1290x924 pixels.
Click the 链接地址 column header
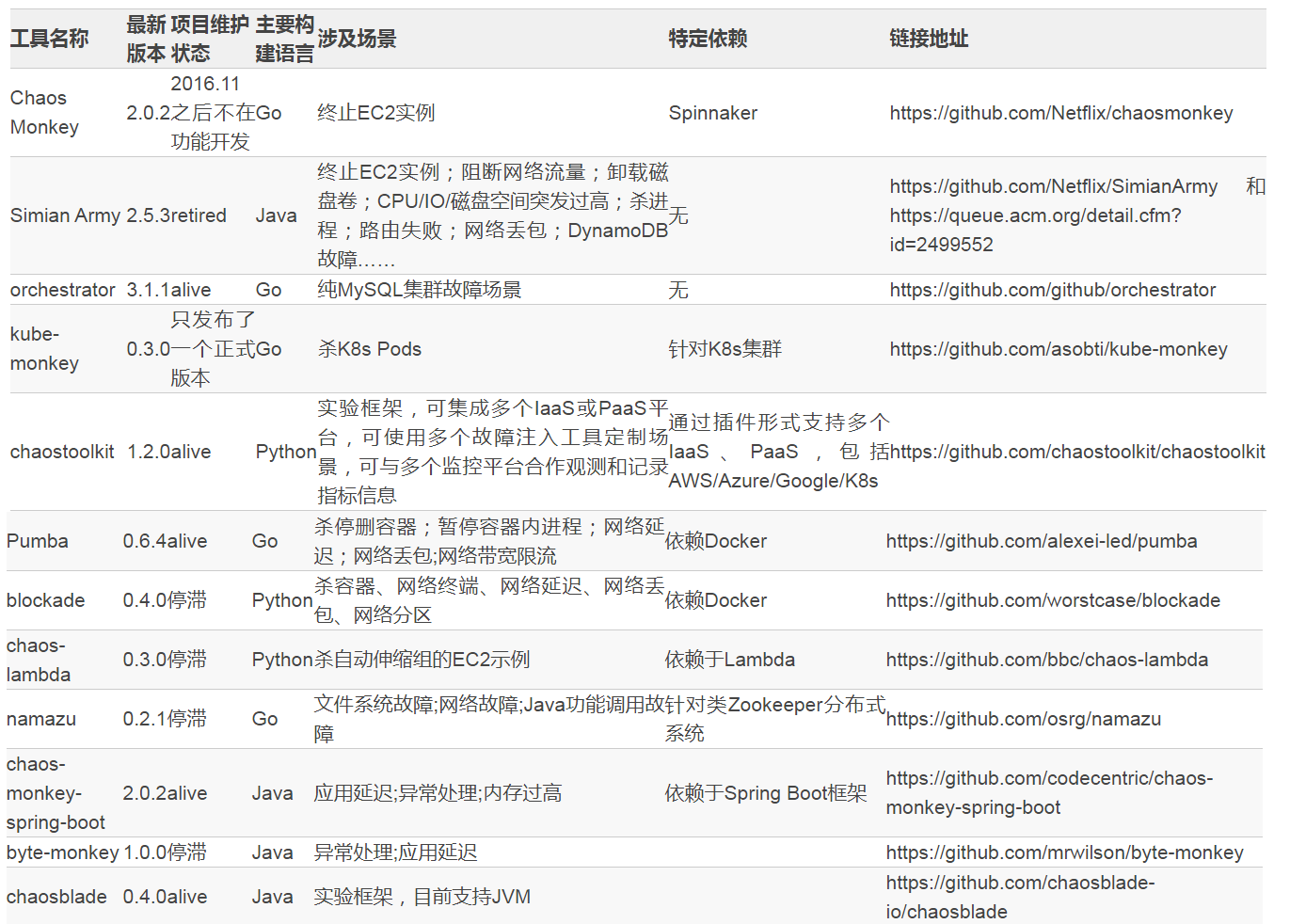(929, 39)
